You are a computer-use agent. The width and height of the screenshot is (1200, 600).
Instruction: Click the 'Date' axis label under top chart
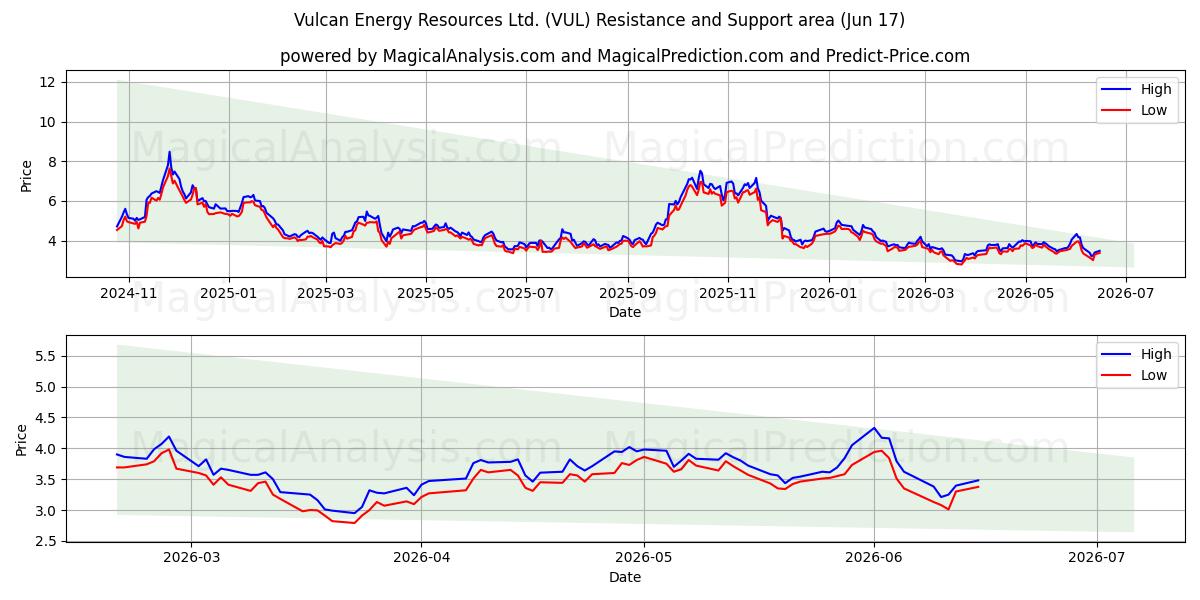pos(625,313)
